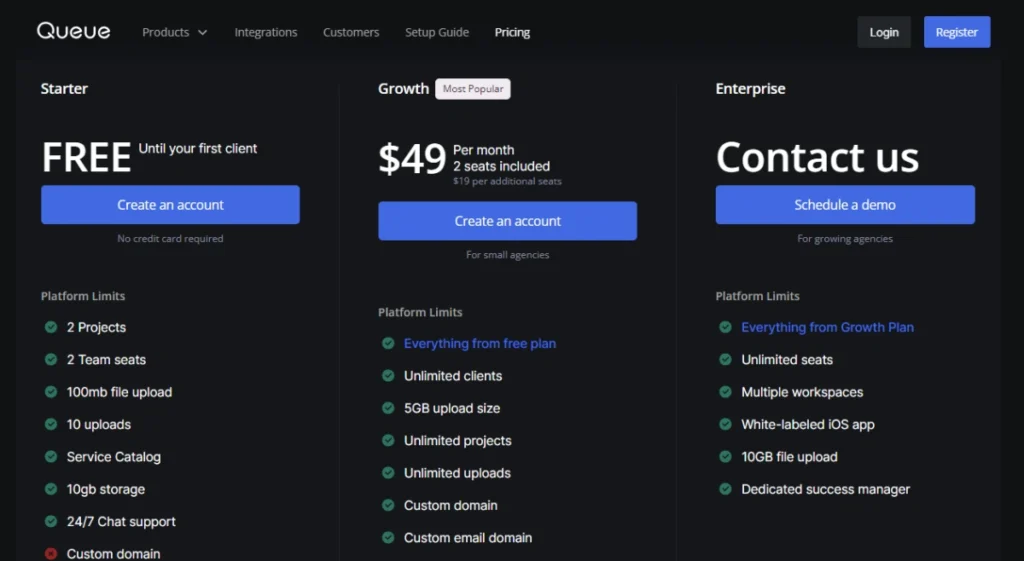Click the "For growing agencies" note
This screenshot has height=561, width=1024.
(x=845, y=238)
